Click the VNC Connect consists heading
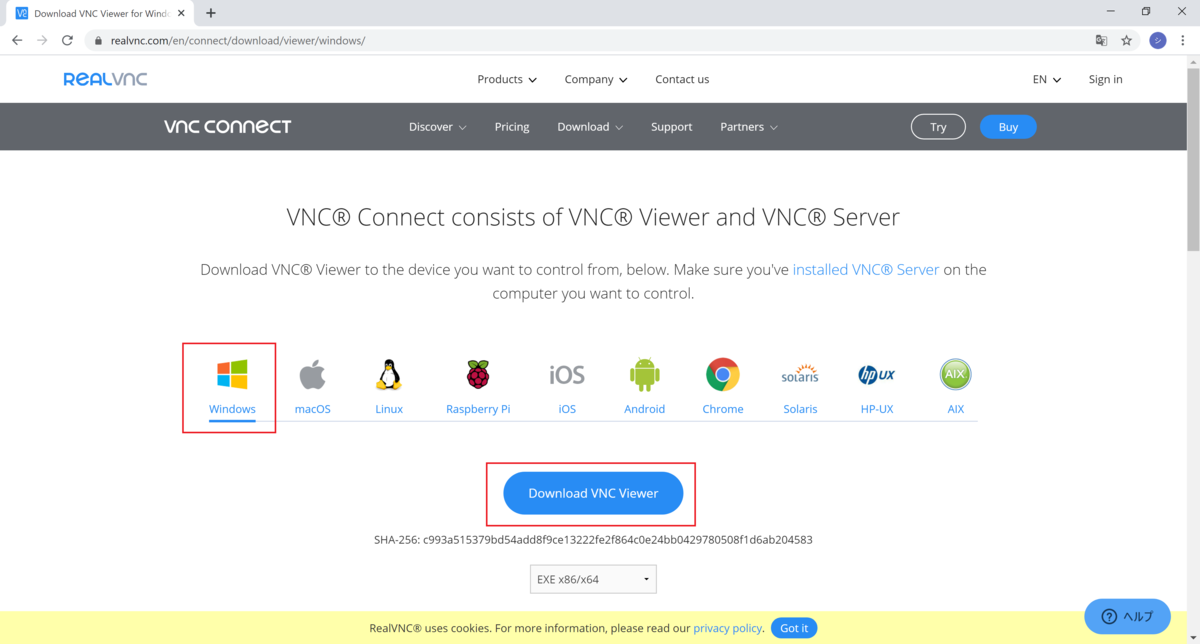 coord(593,217)
